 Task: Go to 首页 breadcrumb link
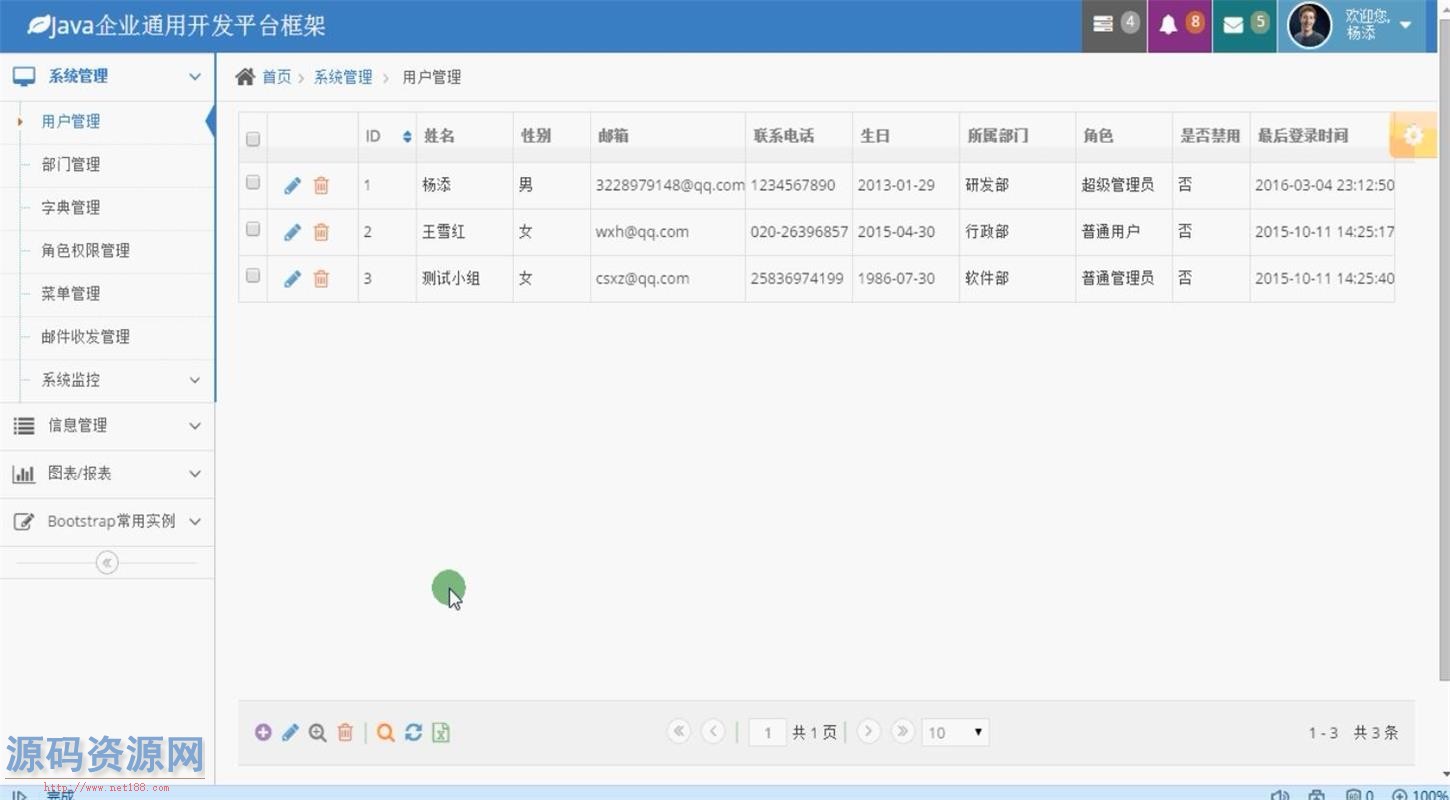click(276, 77)
